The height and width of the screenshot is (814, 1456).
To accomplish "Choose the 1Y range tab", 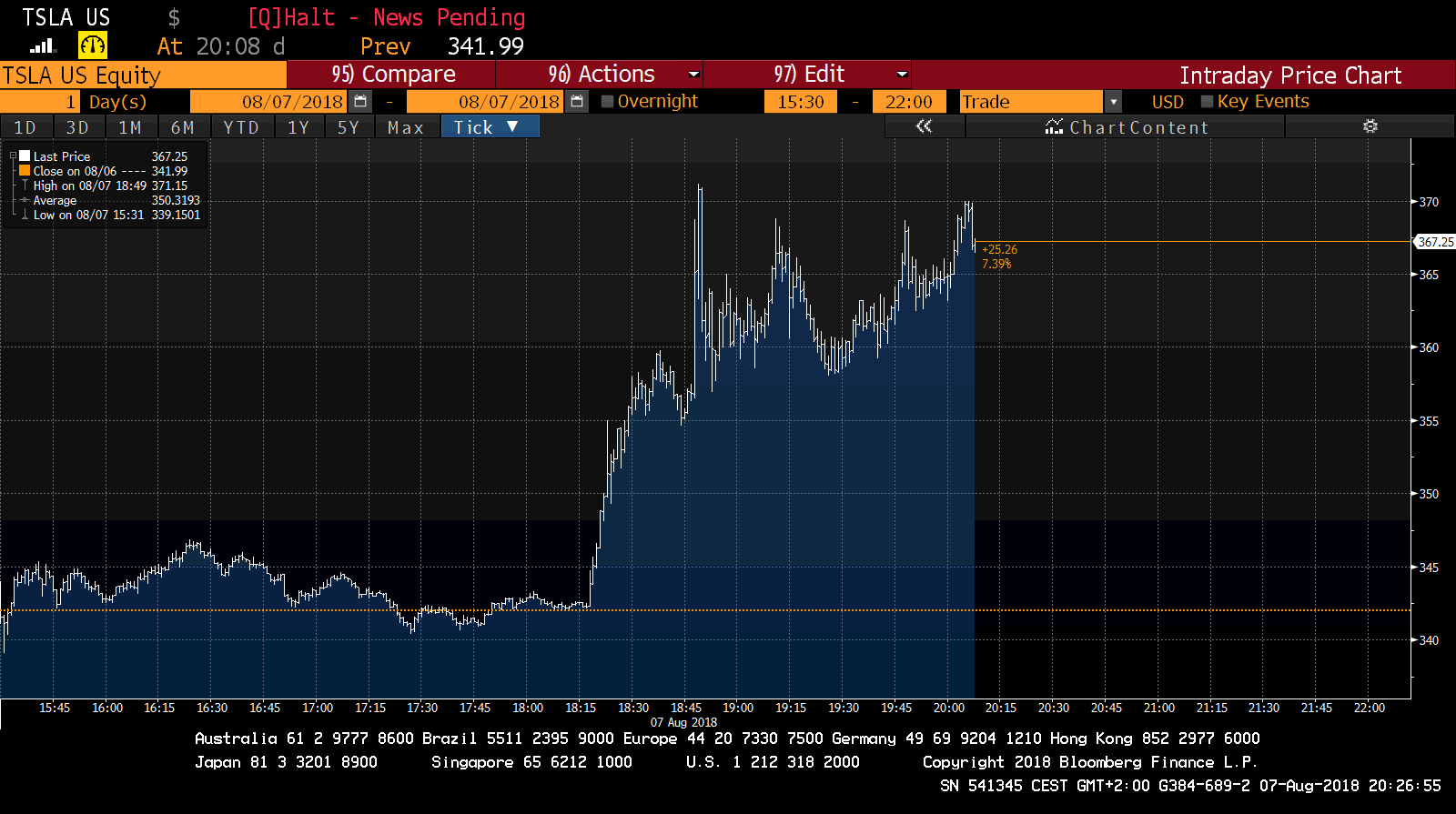I will tap(298, 127).
